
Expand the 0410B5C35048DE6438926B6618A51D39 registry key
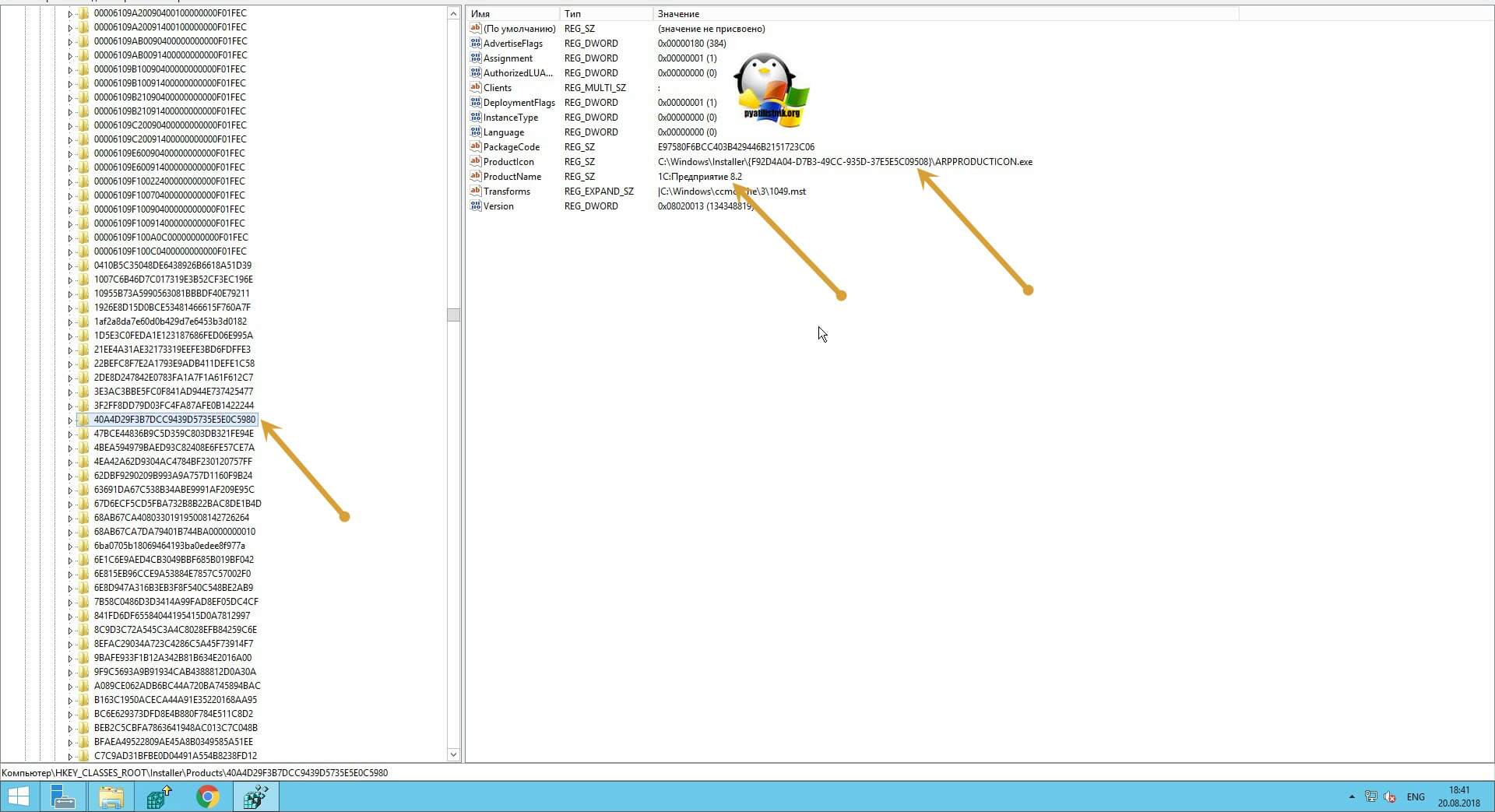click(x=69, y=266)
